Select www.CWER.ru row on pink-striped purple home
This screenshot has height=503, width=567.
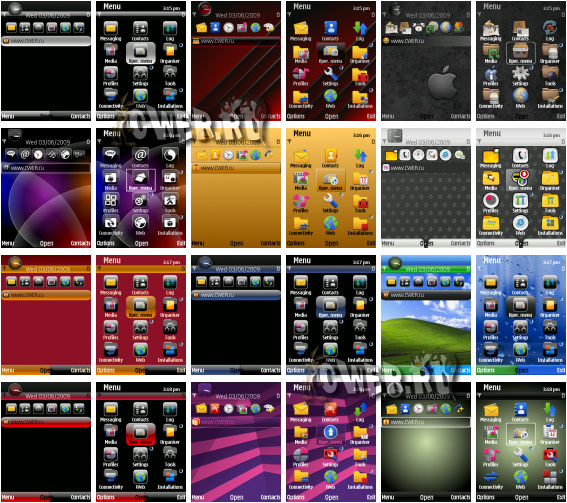click(236, 422)
